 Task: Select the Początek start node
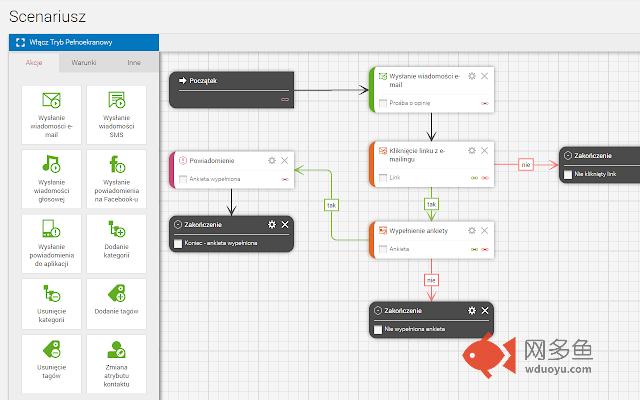(x=231, y=90)
